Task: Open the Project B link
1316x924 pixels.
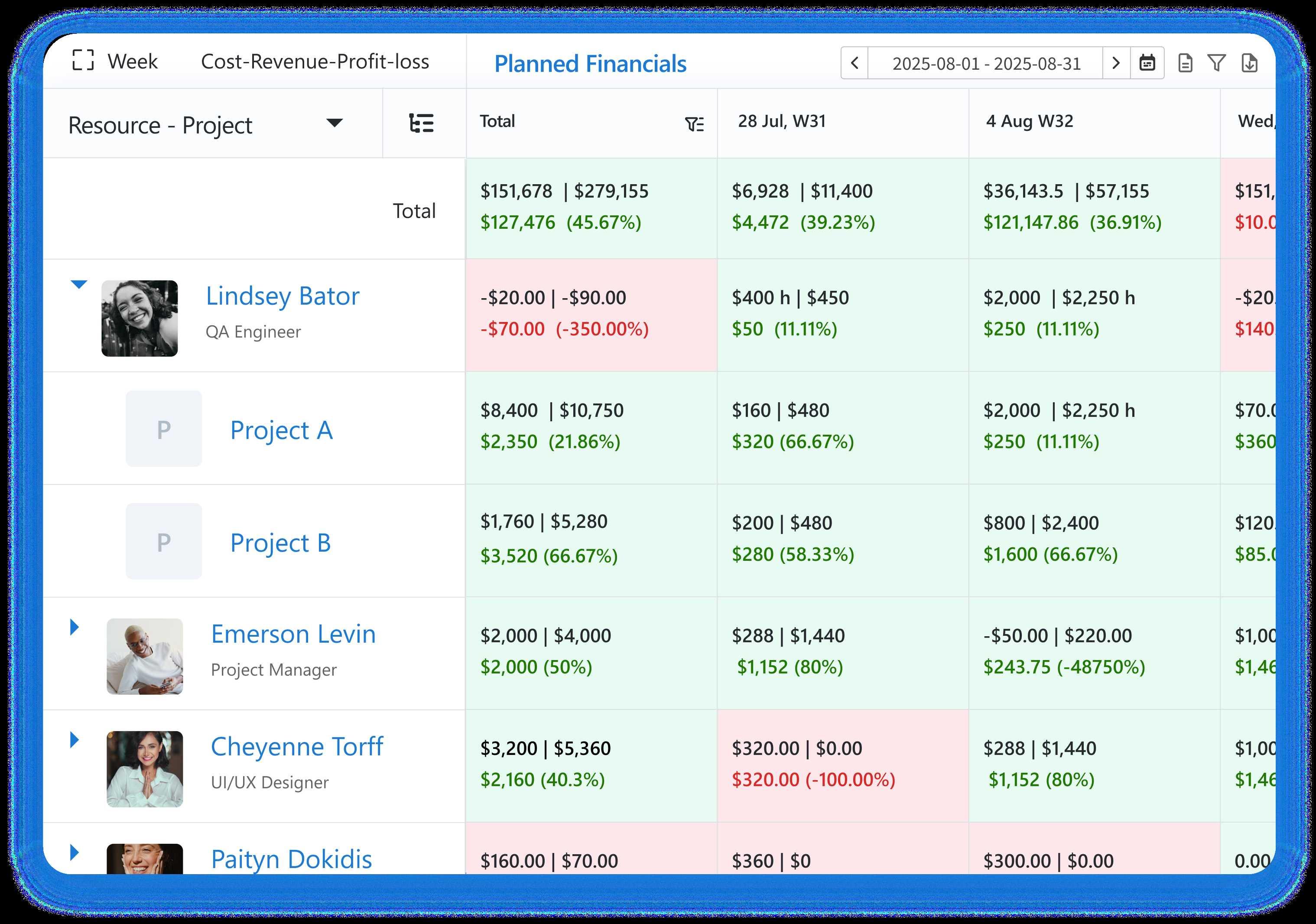Action: click(280, 543)
